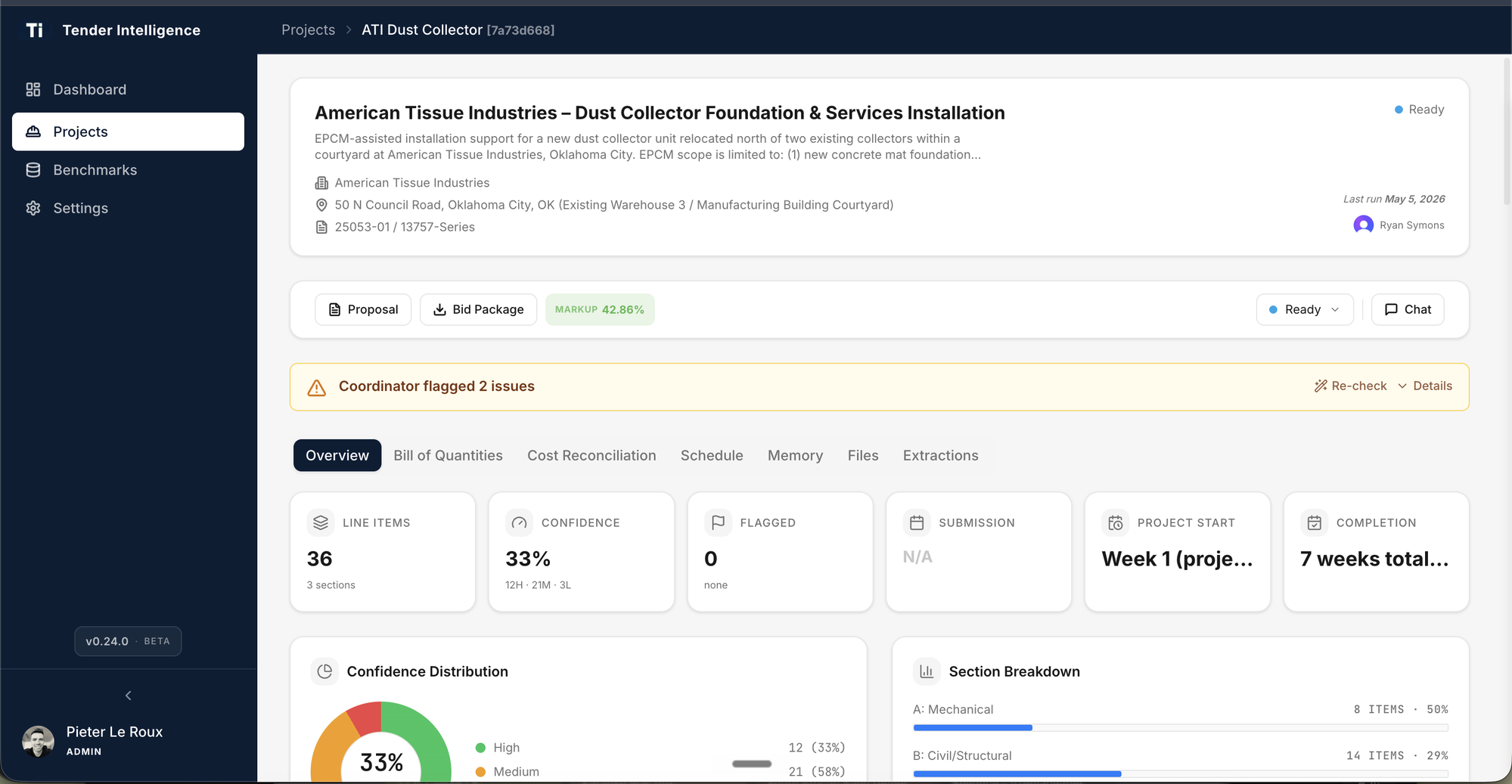
Task: Click the Markup 42.86% badge
Action: (x=600, y=309)
